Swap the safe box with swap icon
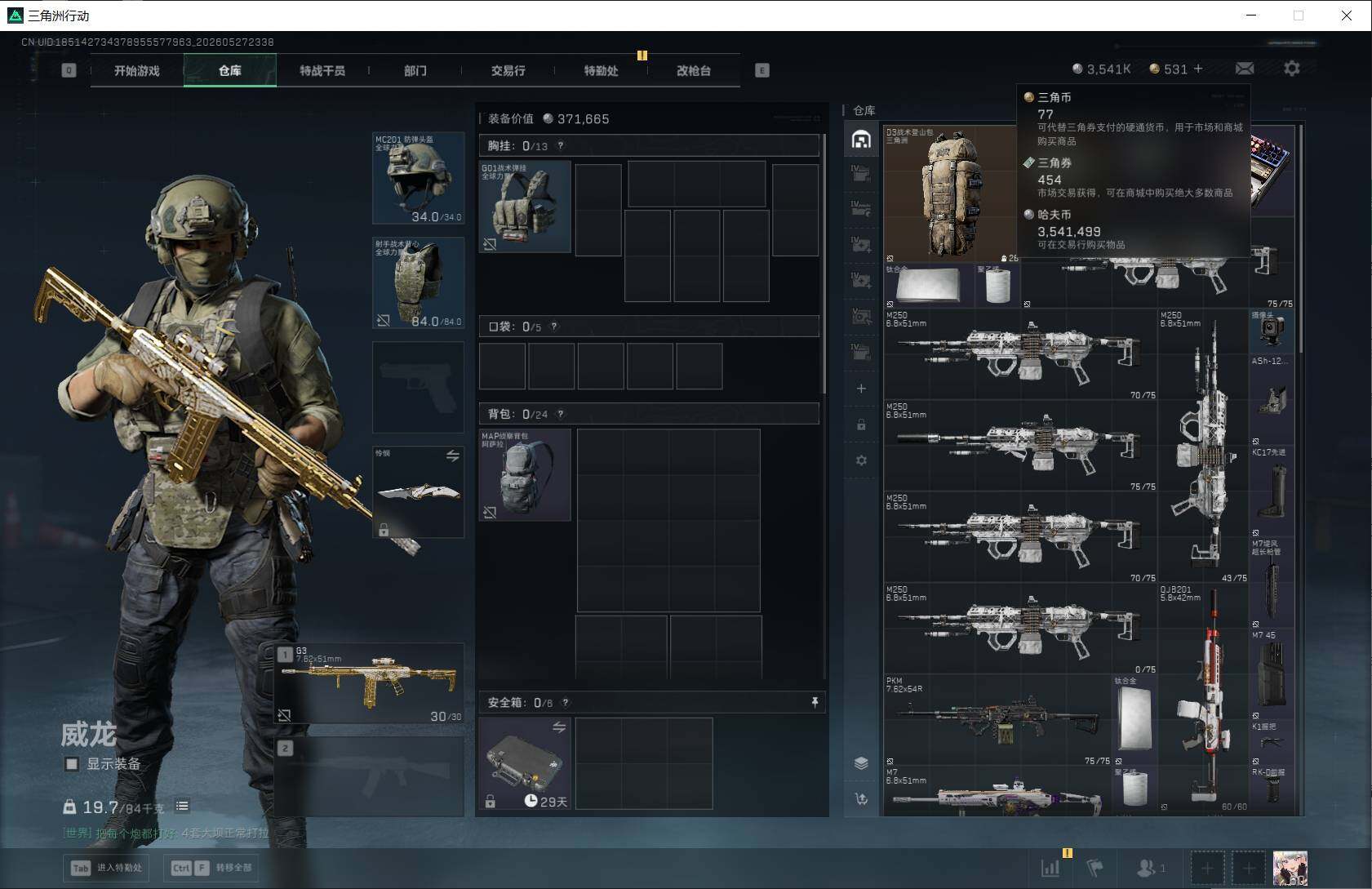Image resolution: width=1372 pixels, height=889 pixels. pyautogui.click(x=559, y=727)
